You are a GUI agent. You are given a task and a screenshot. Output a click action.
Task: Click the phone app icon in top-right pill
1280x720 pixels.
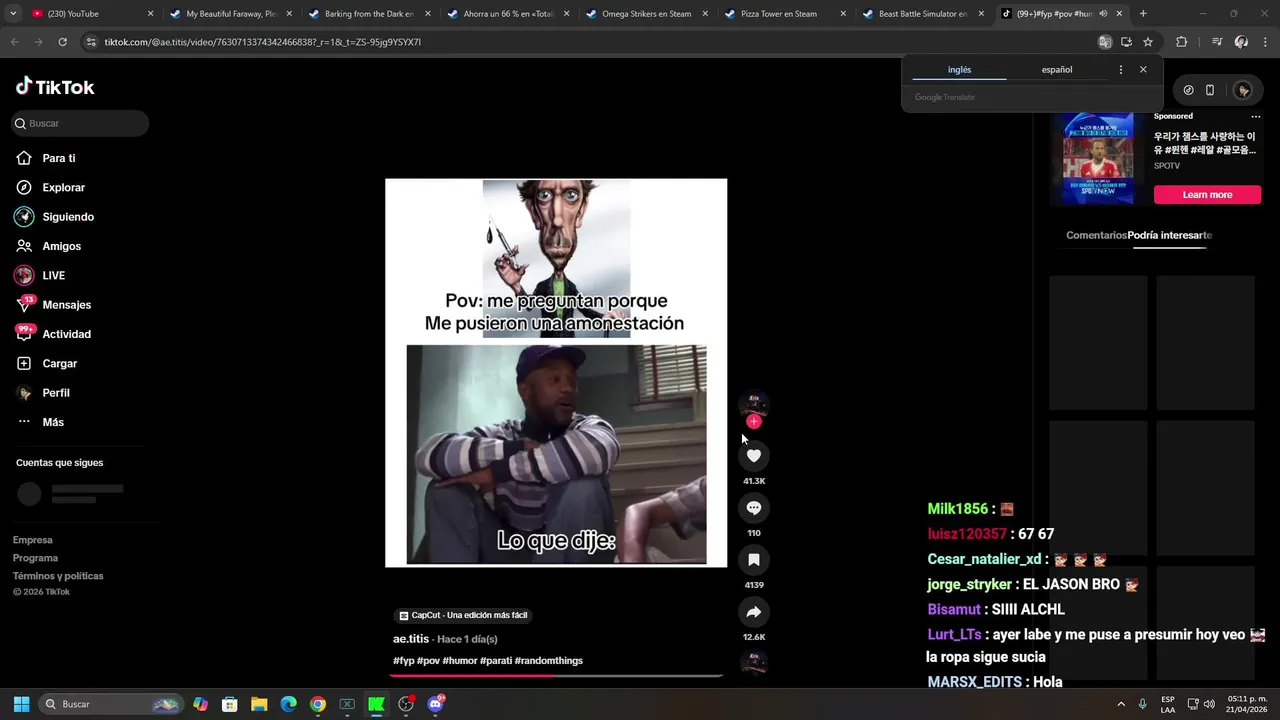(x=1210, y=90)
